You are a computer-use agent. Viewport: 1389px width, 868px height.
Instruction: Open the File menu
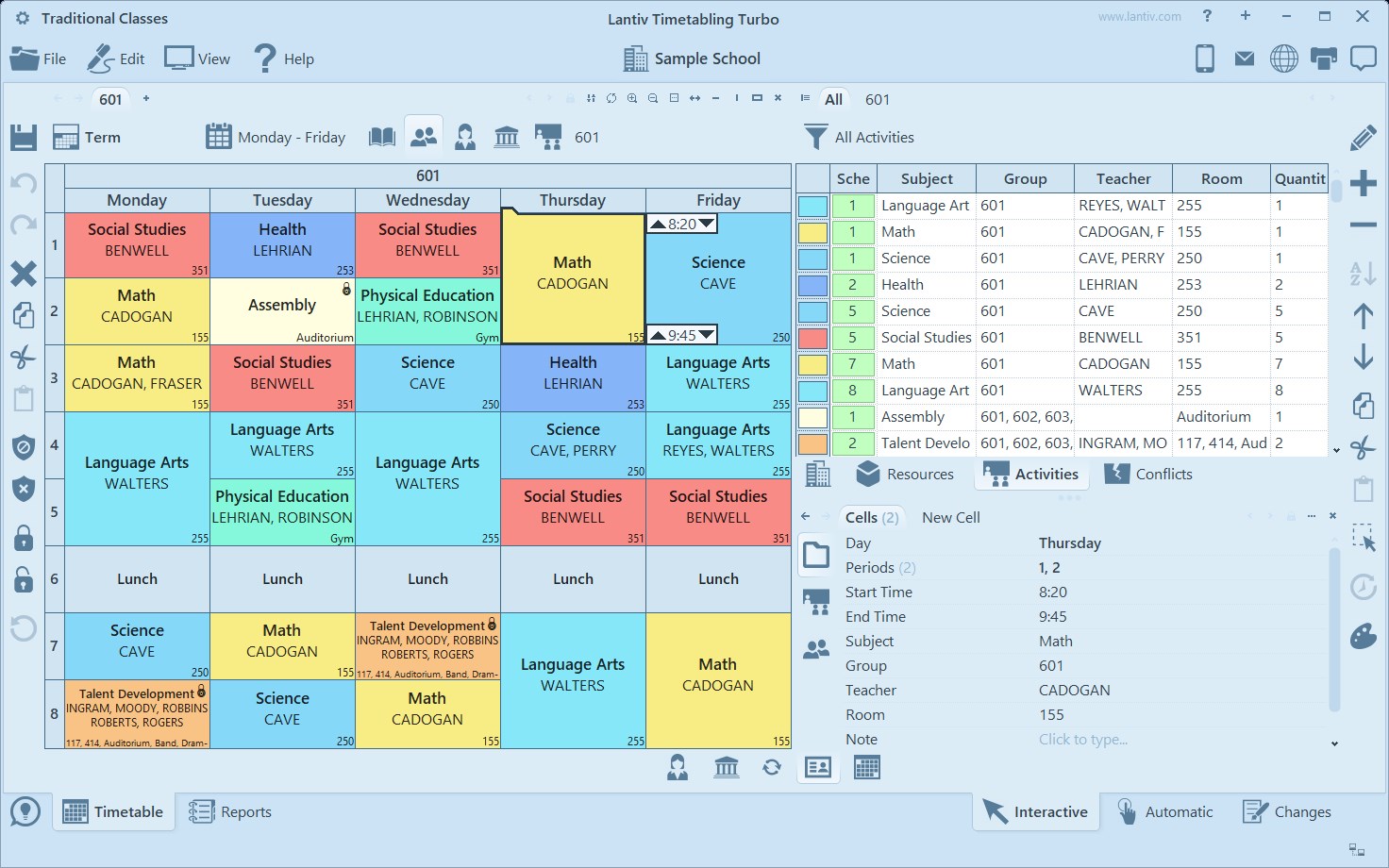pos(38,58)
